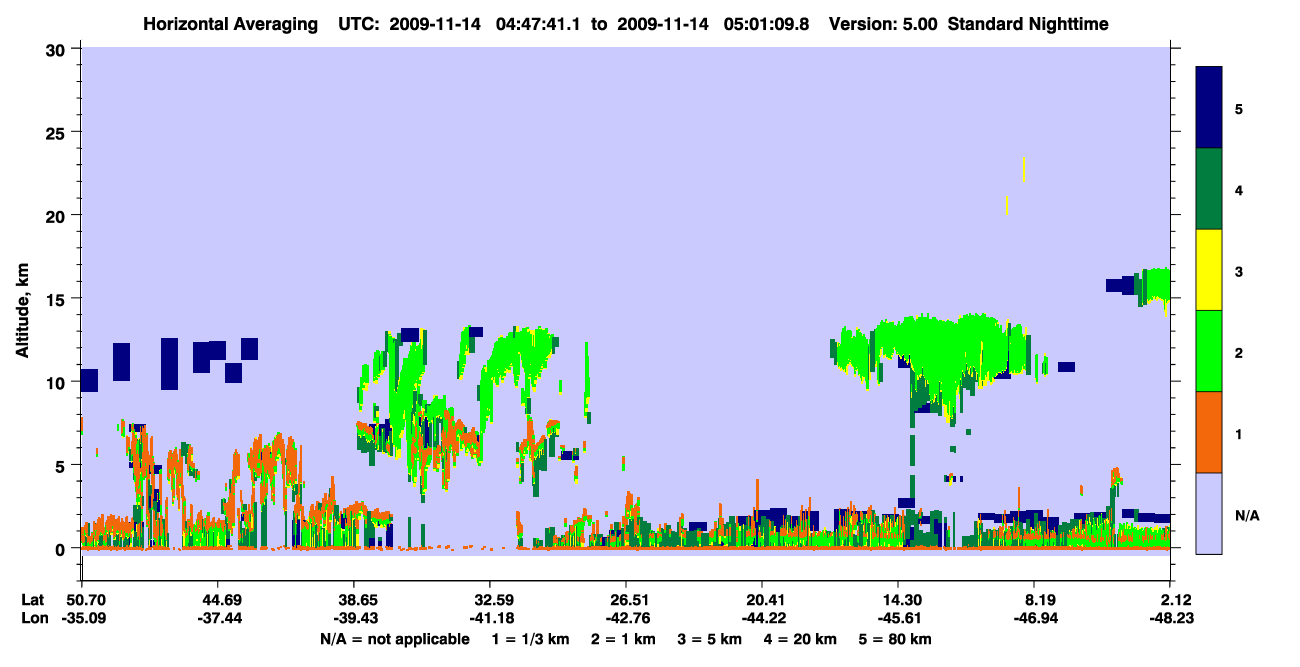This screenshot has height=667, width=1300.
Task: Click the orange color bar segment labeled 1
Action: click(x=1209, y=432)
